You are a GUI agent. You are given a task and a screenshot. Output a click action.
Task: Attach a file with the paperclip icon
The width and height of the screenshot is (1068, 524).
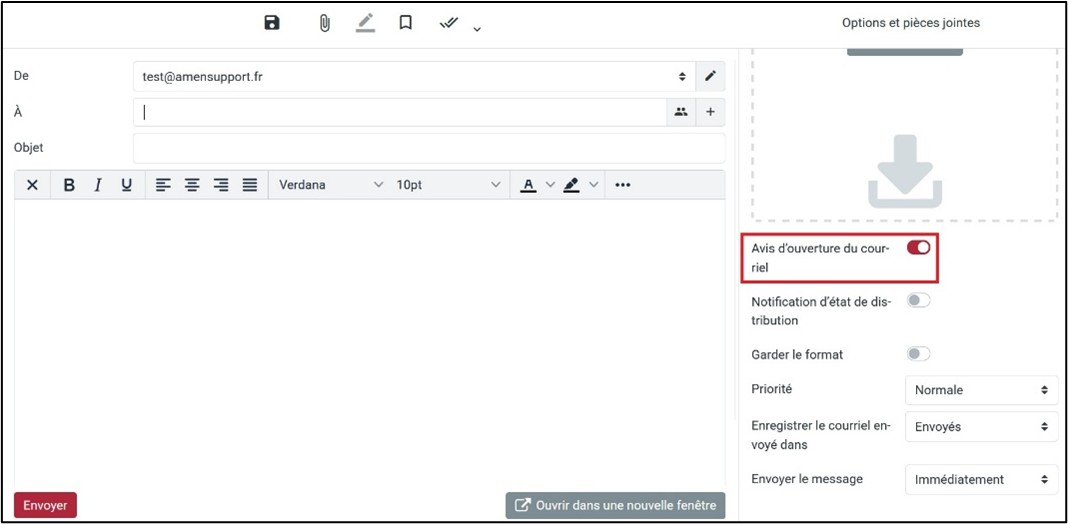coord(324,22)
